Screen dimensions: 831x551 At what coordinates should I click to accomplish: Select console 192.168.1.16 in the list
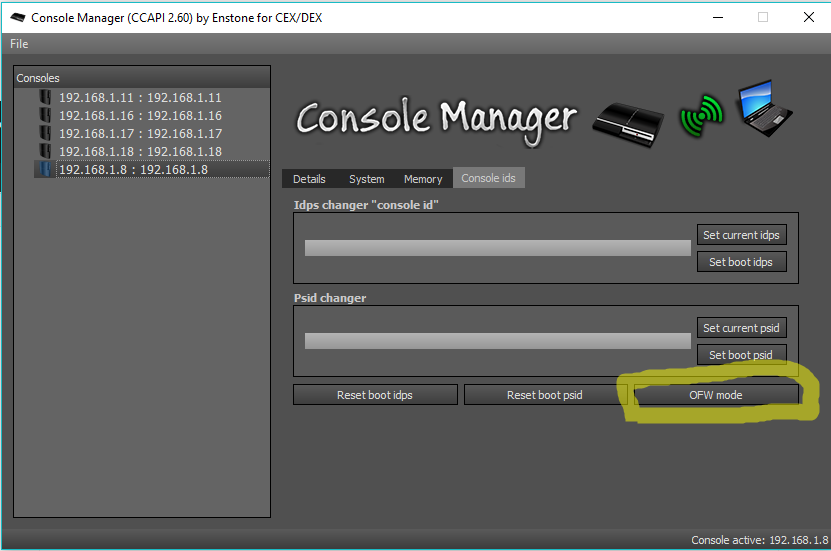(x=140, y=116)
